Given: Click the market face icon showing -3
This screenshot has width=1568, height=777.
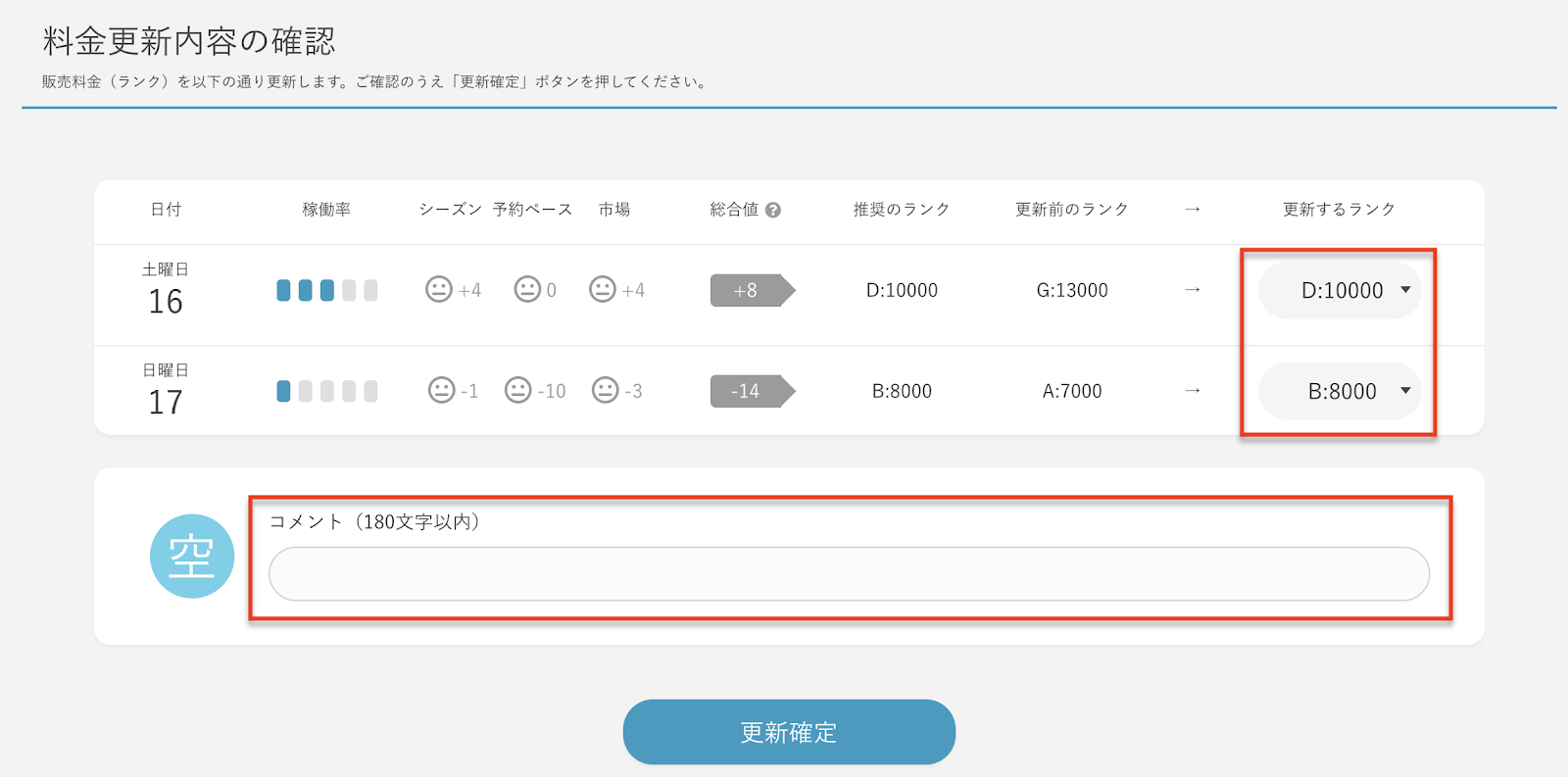Looking at the screenshot, I should click(x=606, y=390).
